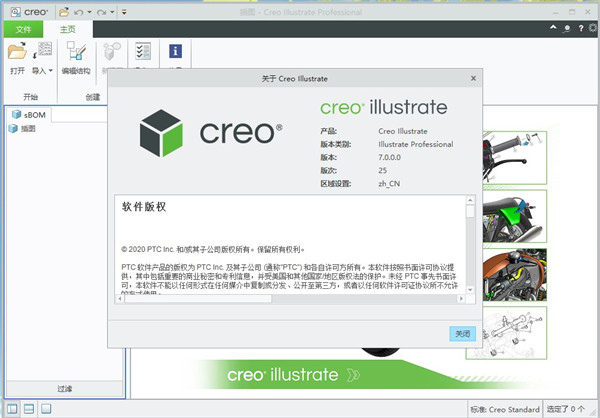Click the 关闭 button in About dialog

(x=462, y=333)
